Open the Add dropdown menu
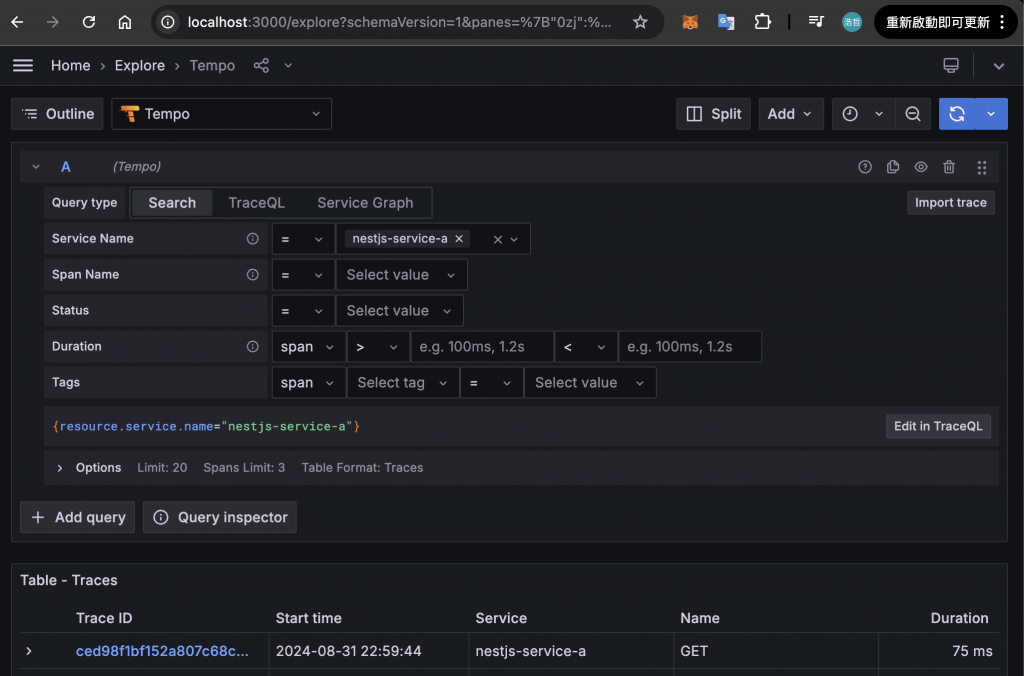Viewport: 1024px width, 676px height. [x=790, y=114]
